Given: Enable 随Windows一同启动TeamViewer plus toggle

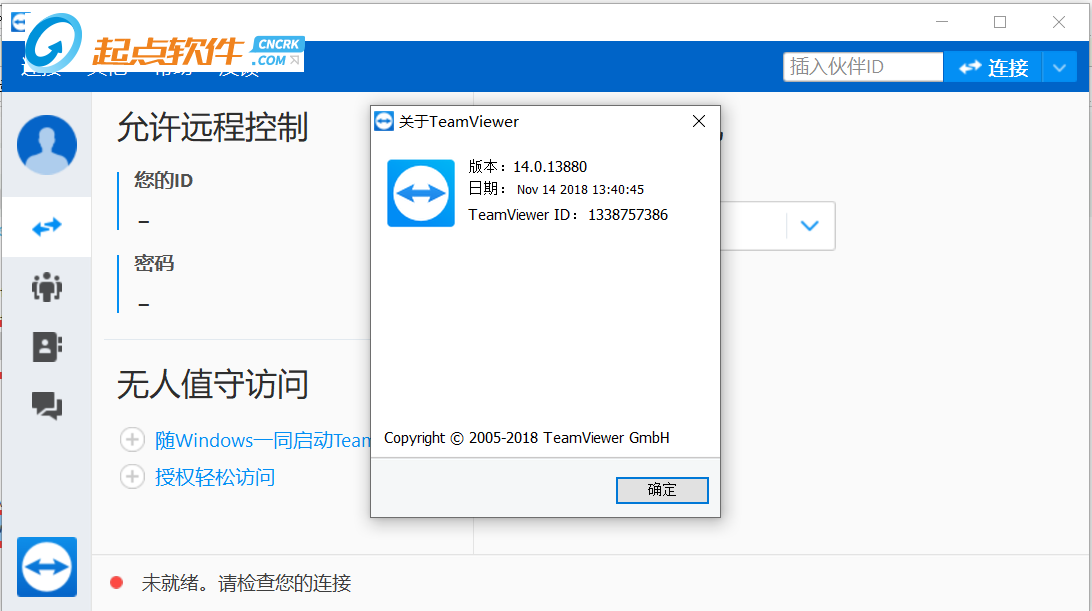Looking at the screenshot, I should click(x=132, y=440).
